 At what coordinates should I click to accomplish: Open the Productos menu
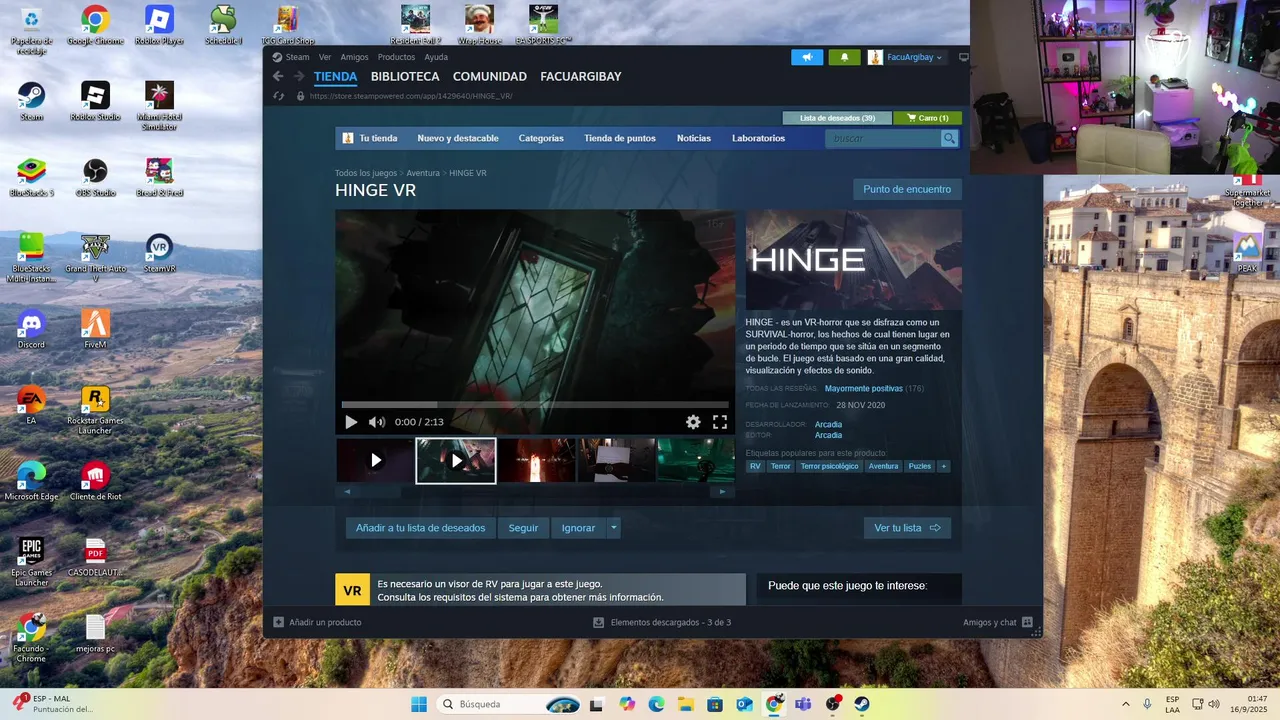click(x=396, y=57)
